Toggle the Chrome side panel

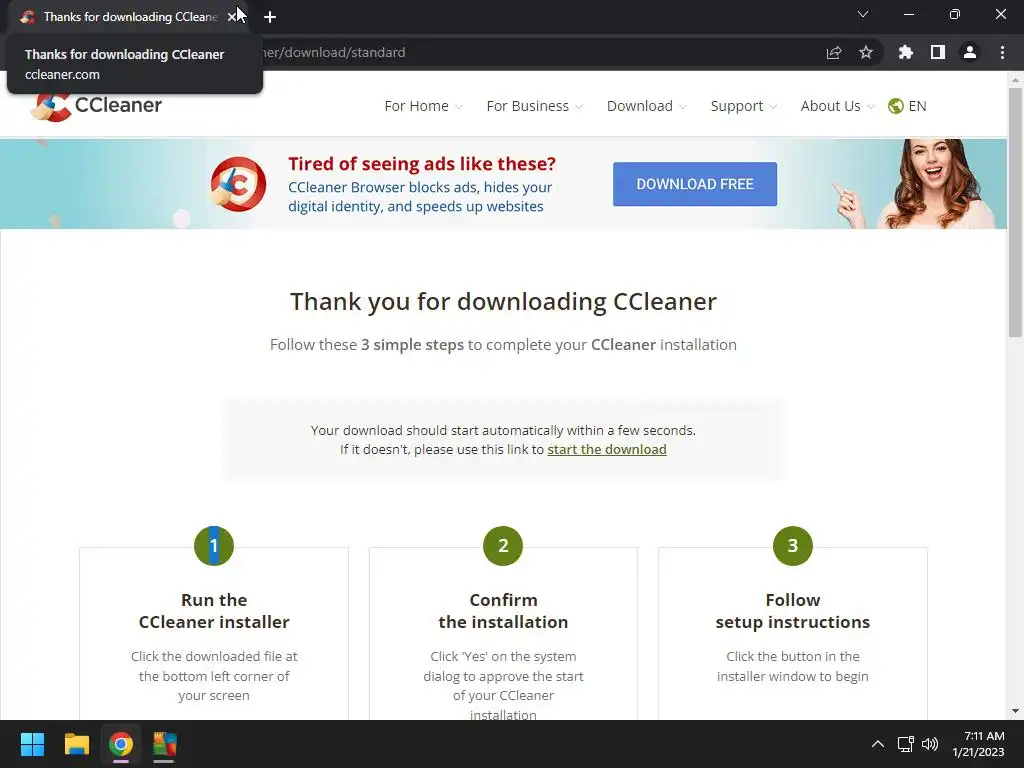point(938,52)
